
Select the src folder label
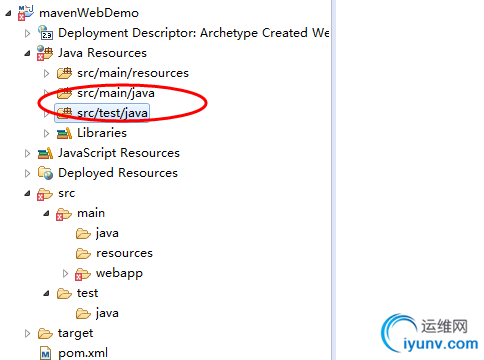[67, 193]
